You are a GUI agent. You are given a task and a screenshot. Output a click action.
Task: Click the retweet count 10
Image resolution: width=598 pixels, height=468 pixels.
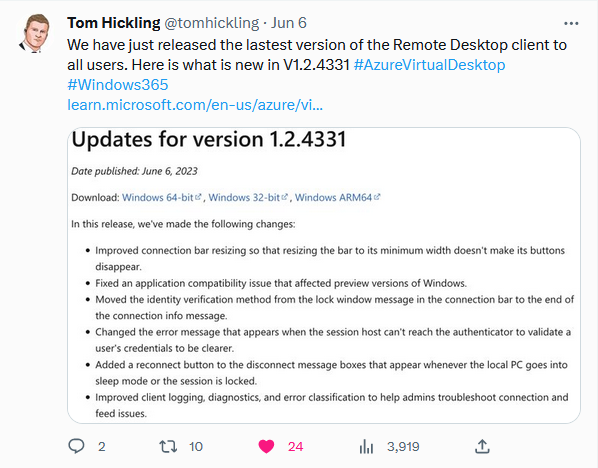[196, 447]
